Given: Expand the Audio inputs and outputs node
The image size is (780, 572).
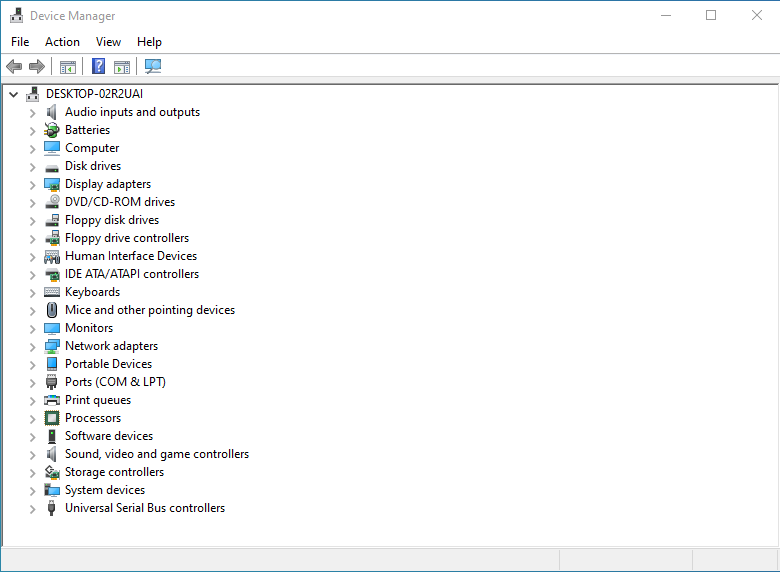Looking at the screenshot, I should tap(32, 113).
